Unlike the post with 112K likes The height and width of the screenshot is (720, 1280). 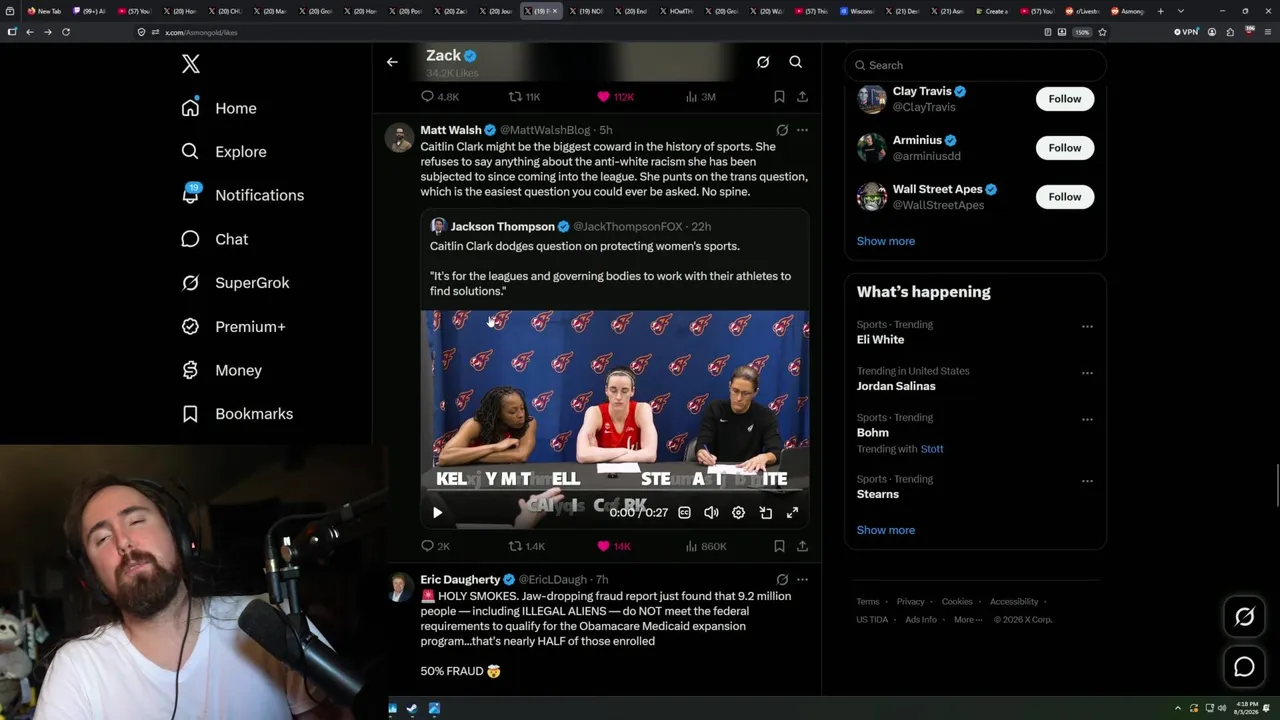(603, 97)
